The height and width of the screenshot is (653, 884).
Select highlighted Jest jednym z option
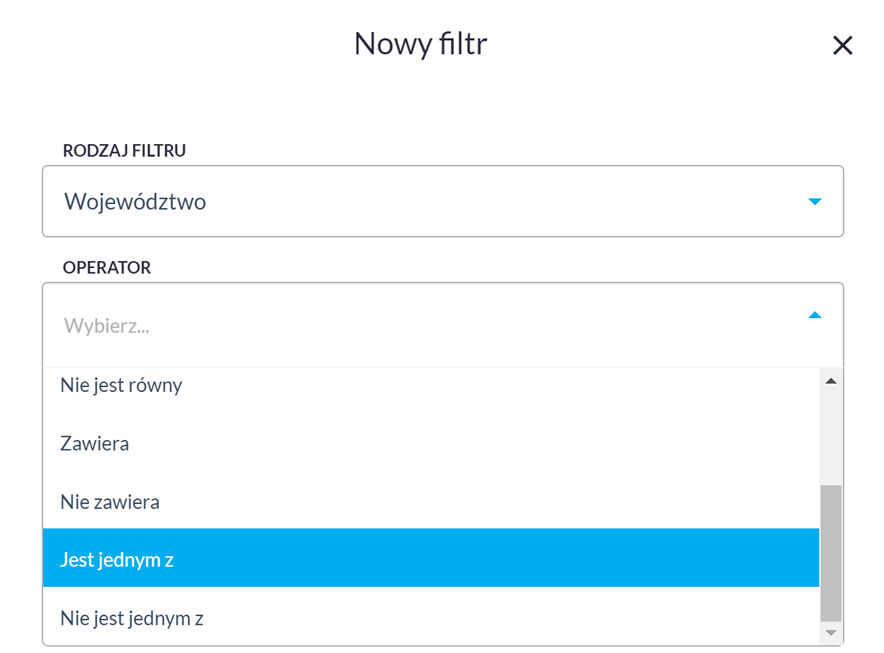pyautogui.click(x=431, y=558)
